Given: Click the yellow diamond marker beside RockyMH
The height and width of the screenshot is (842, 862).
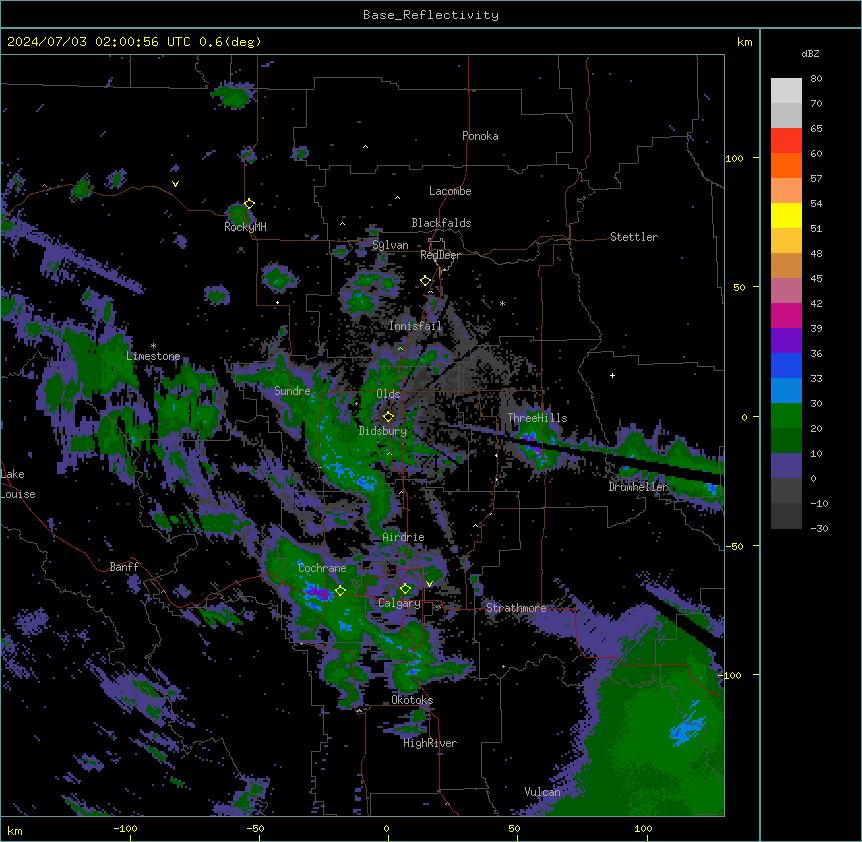Looking at the screenshot, I should [x=249, y=204].
